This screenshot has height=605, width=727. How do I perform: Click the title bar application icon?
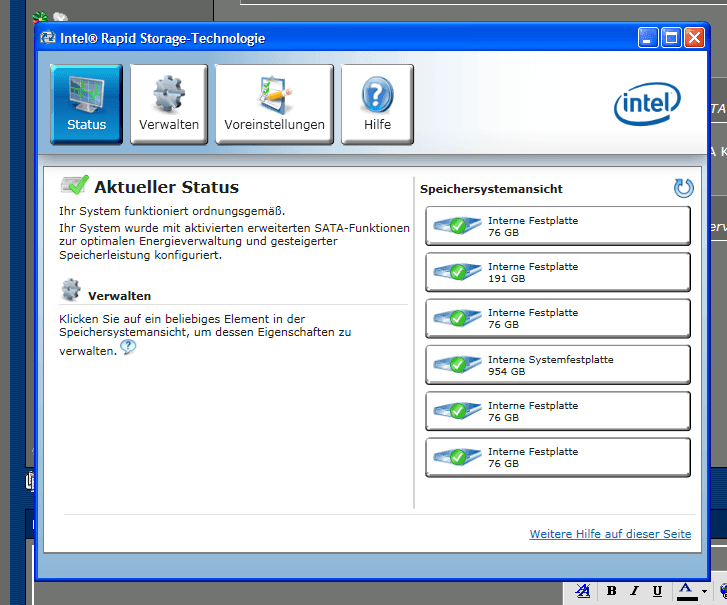(x=48, y=38)
